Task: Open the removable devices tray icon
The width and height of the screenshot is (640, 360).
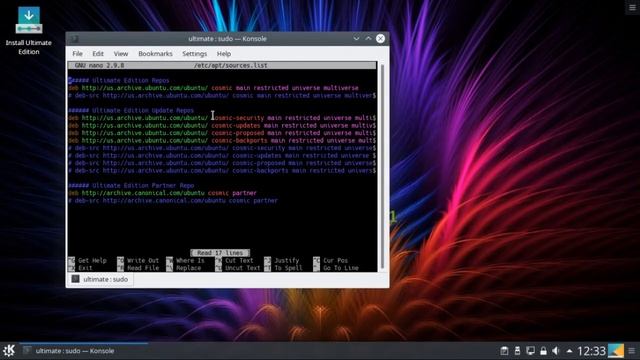Action: click(517, 351)
